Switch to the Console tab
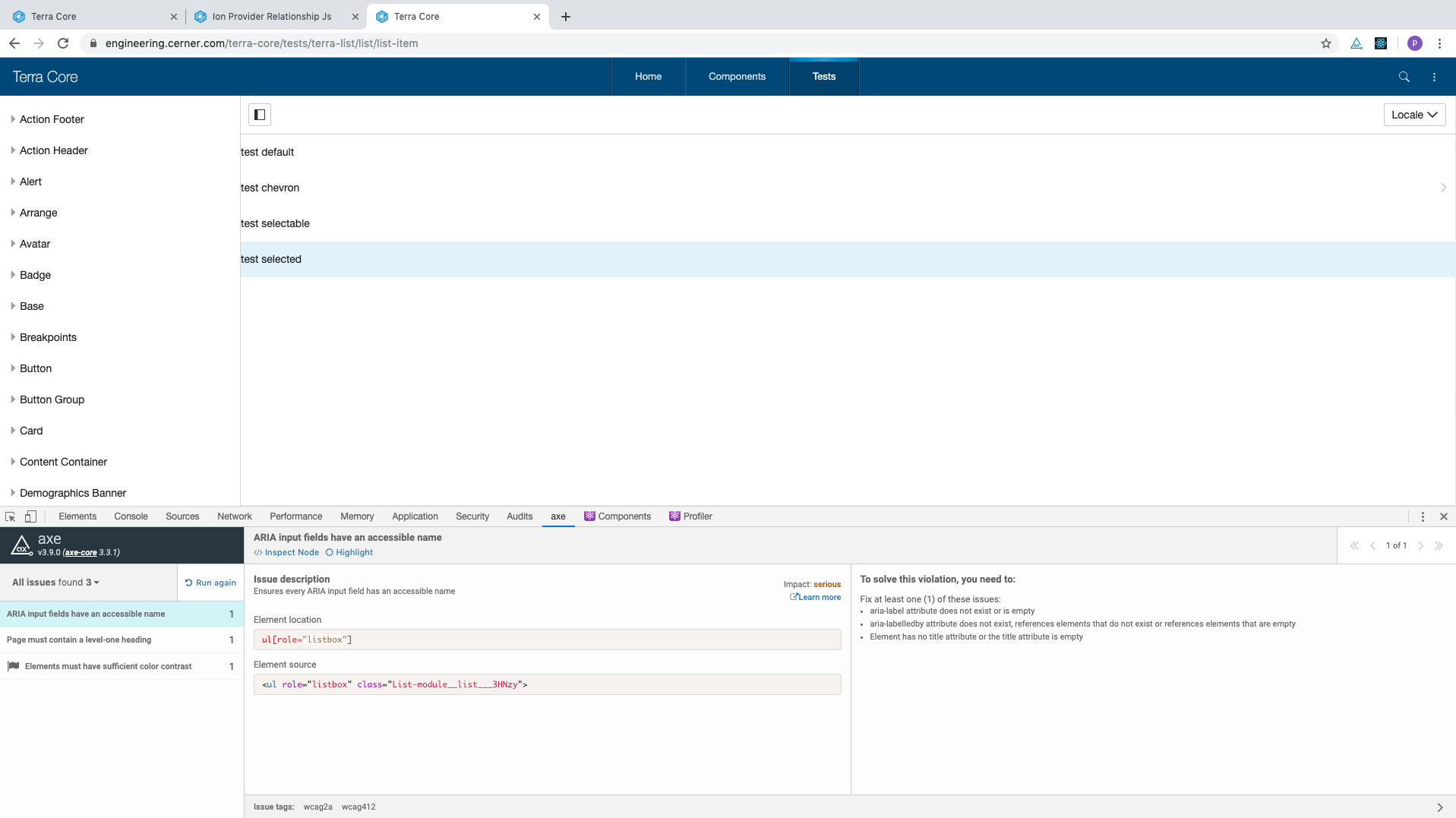The height and width of the screenshot is (818, 1456). [131, 516]
